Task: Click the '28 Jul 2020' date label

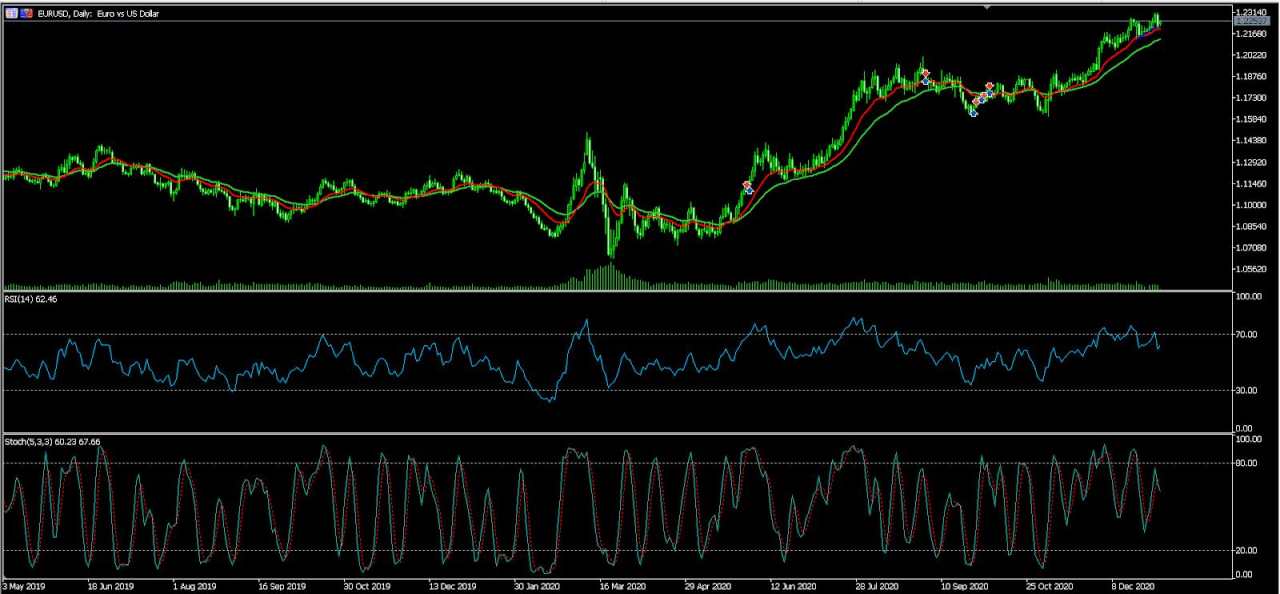Action: click(x=879, y=586)
